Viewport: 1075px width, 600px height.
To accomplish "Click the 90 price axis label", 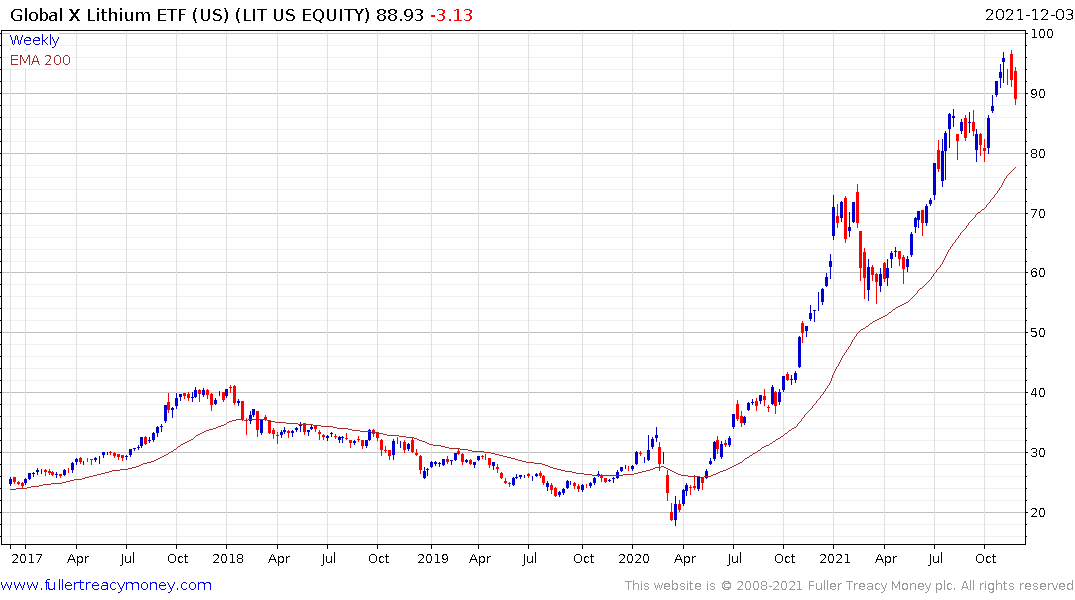I will 1038,94.
